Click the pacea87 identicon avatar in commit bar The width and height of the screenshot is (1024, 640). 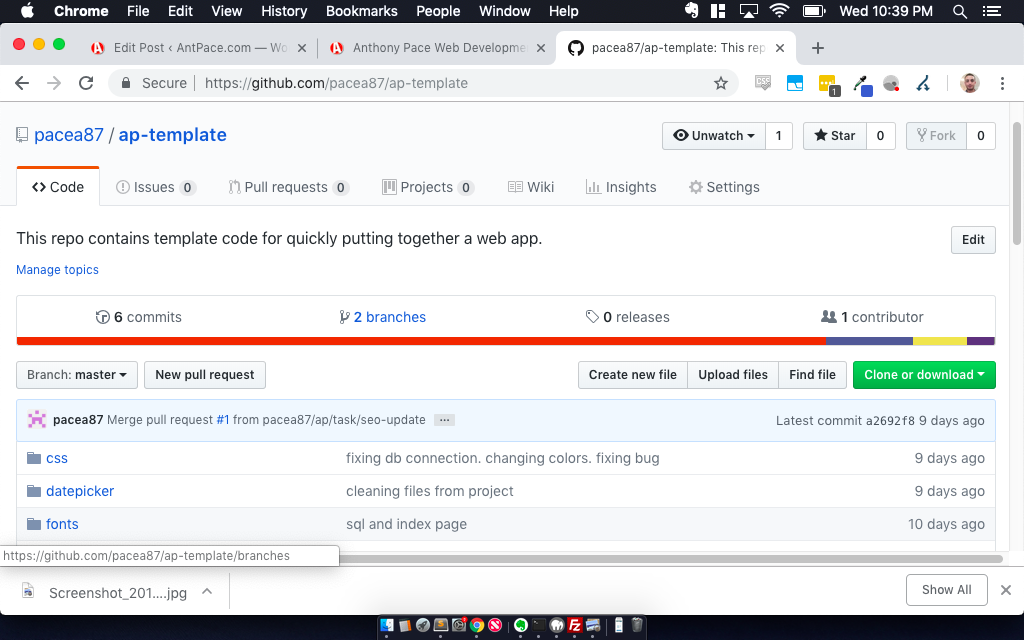click(x=37, y=419)
